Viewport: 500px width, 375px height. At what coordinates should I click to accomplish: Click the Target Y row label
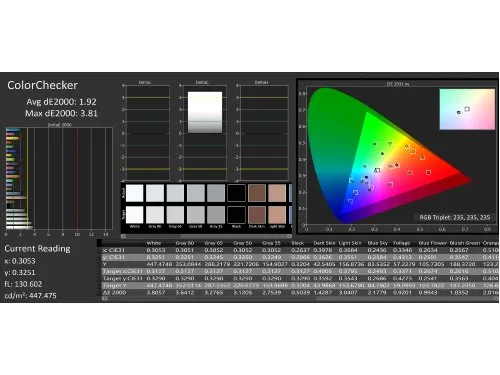[114, 285]
